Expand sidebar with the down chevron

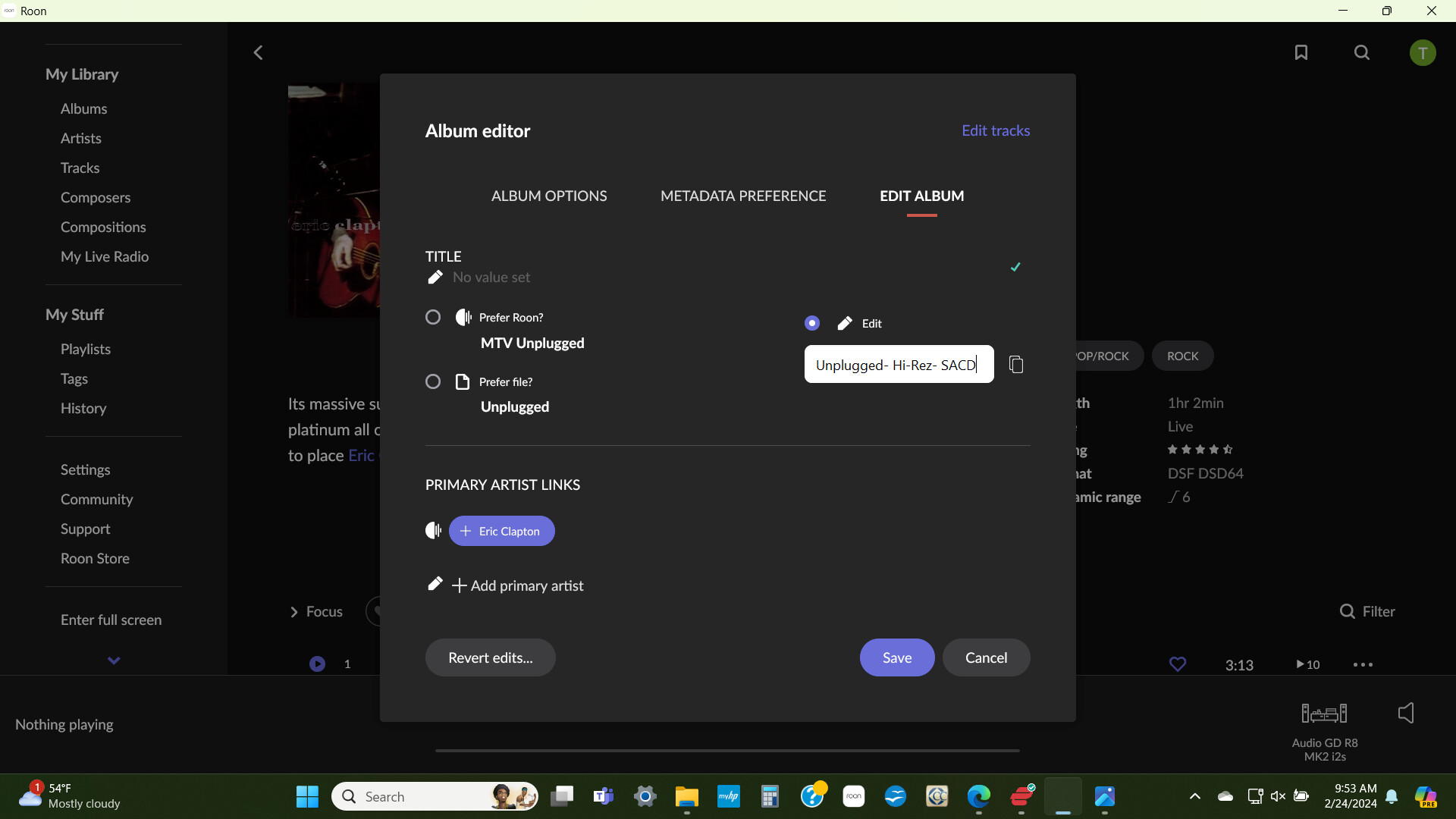114,661
